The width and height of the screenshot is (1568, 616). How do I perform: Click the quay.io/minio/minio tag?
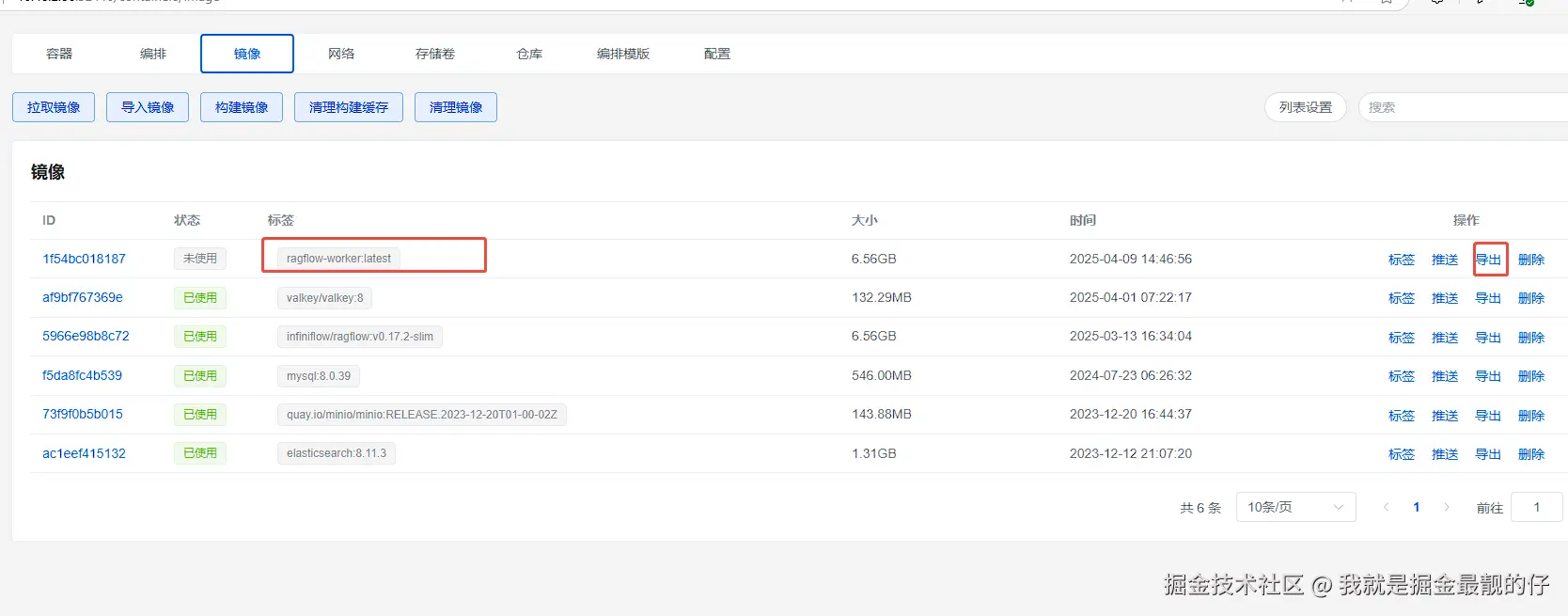(x=422, y=415)
